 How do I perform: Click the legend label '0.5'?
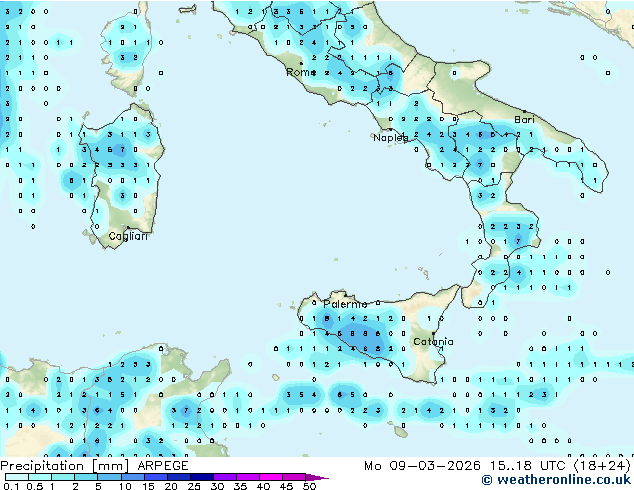(x=34, y=486)
